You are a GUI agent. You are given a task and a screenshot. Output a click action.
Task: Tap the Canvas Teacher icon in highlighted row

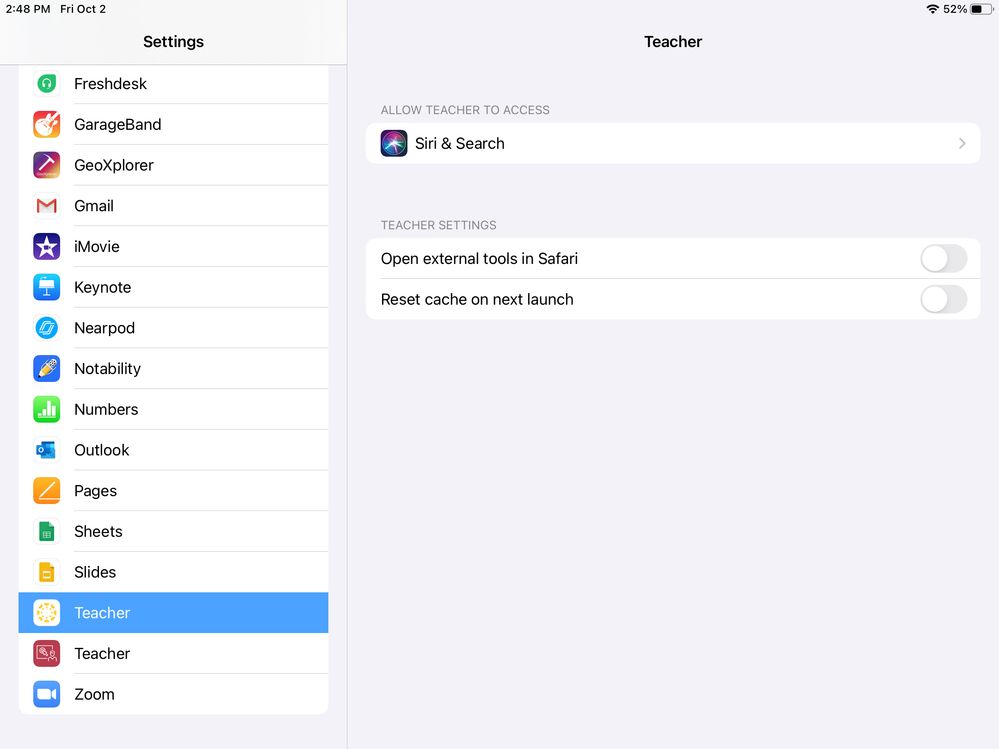(47, 613)
